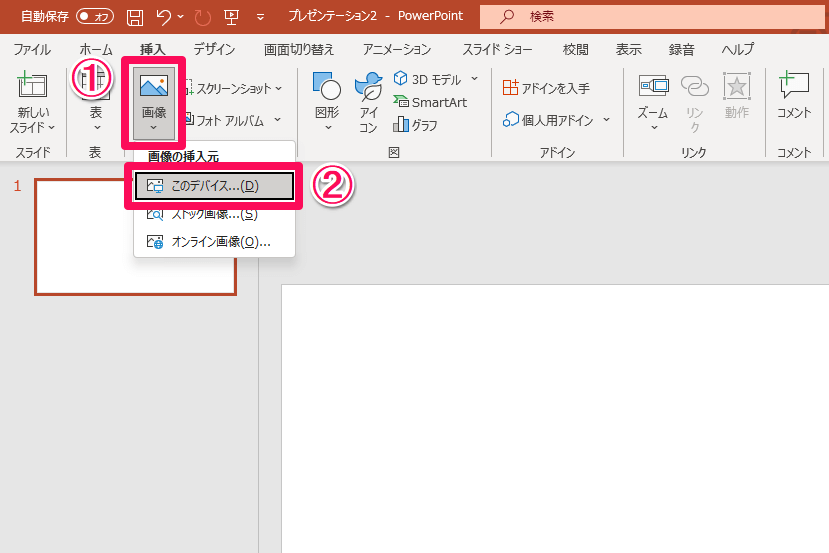Image resolution: width=829 pixels, height=553 pixels.
Task: Expand the 3D モデル dropdown arrow
Action: point(474,79)
